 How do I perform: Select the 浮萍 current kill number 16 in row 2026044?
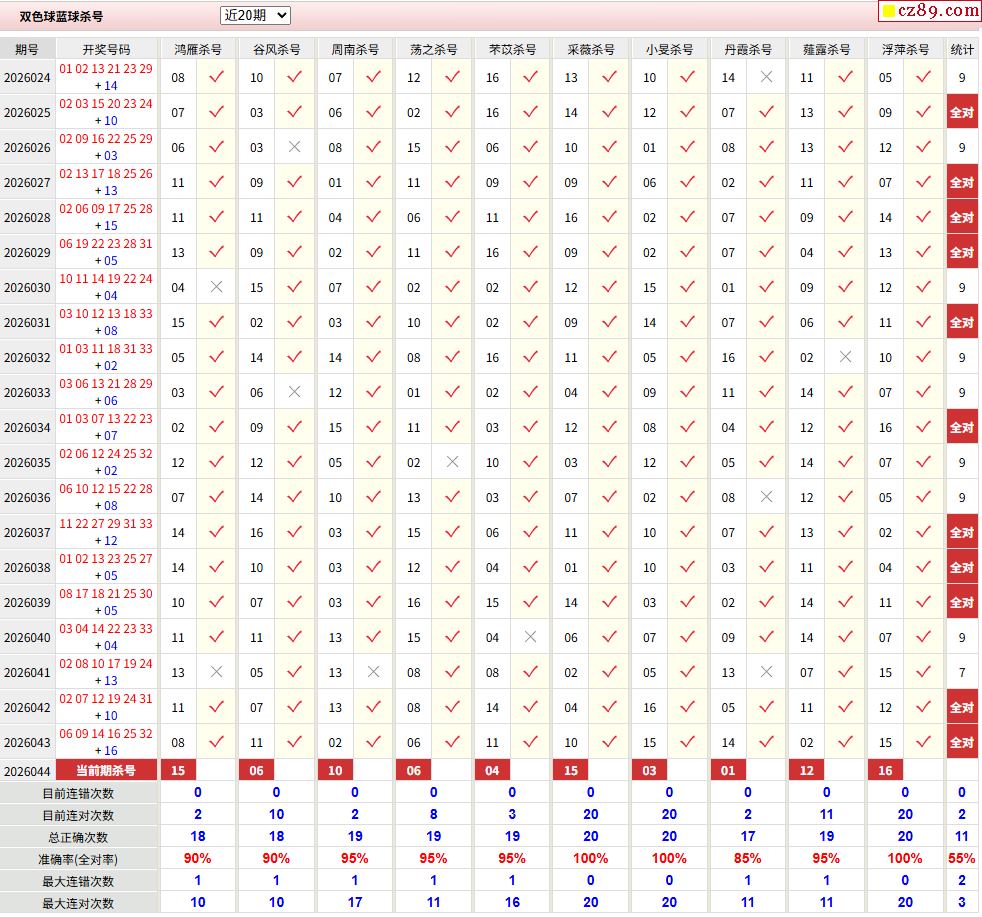[x=886, y=770]
